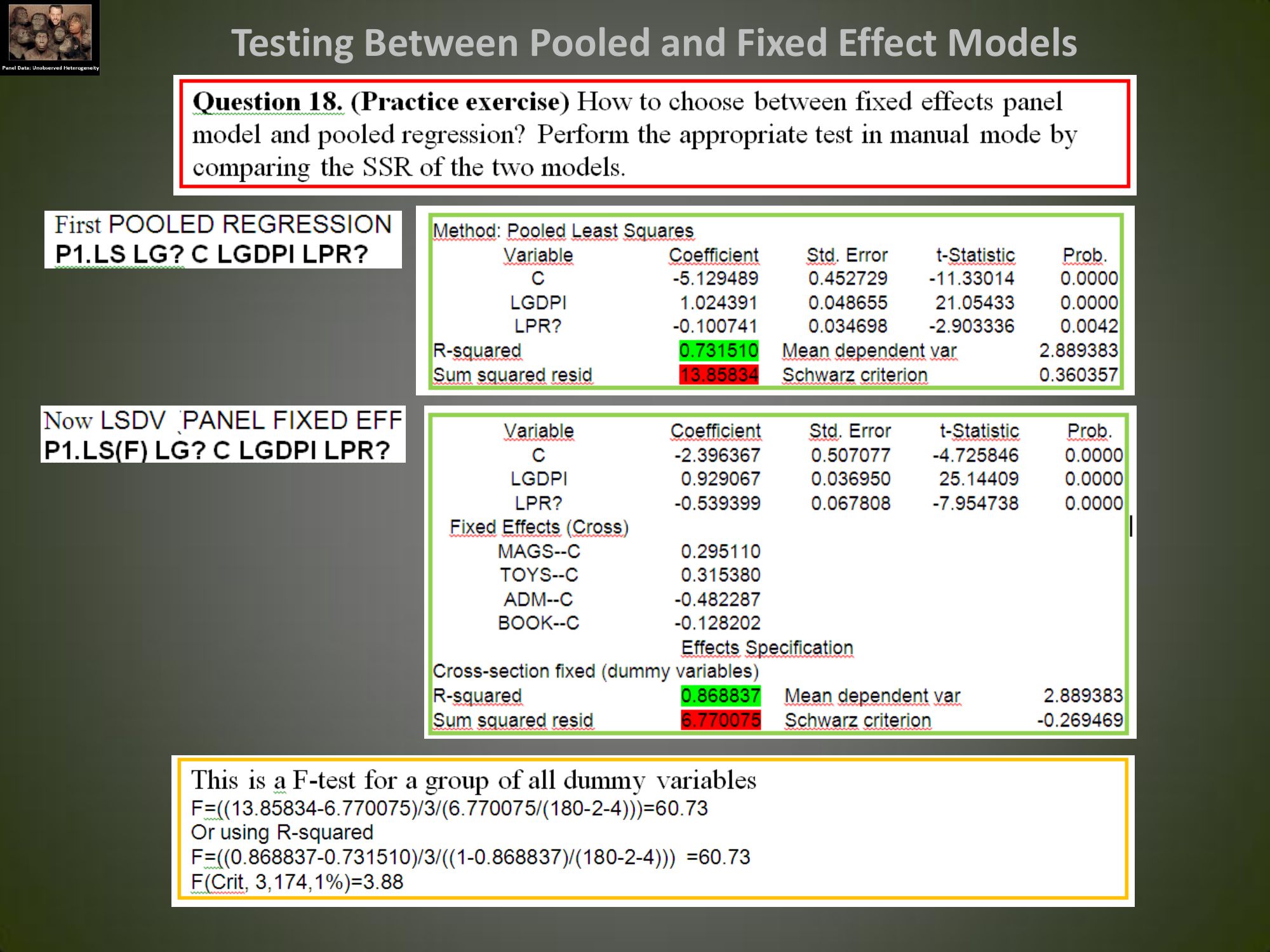
Task: Click the TOYS--C fixed effect value 0.315380
Action: click(x=720, y=575)
